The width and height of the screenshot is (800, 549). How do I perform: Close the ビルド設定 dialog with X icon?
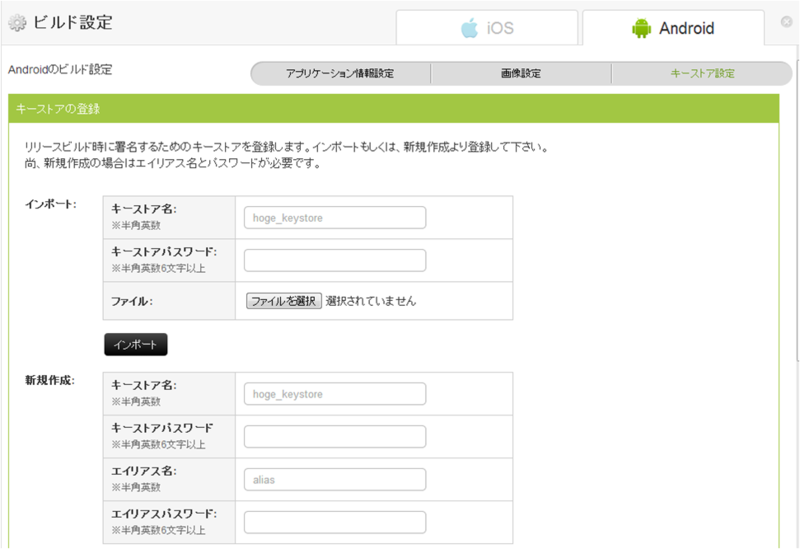click(x=786, y=22)
